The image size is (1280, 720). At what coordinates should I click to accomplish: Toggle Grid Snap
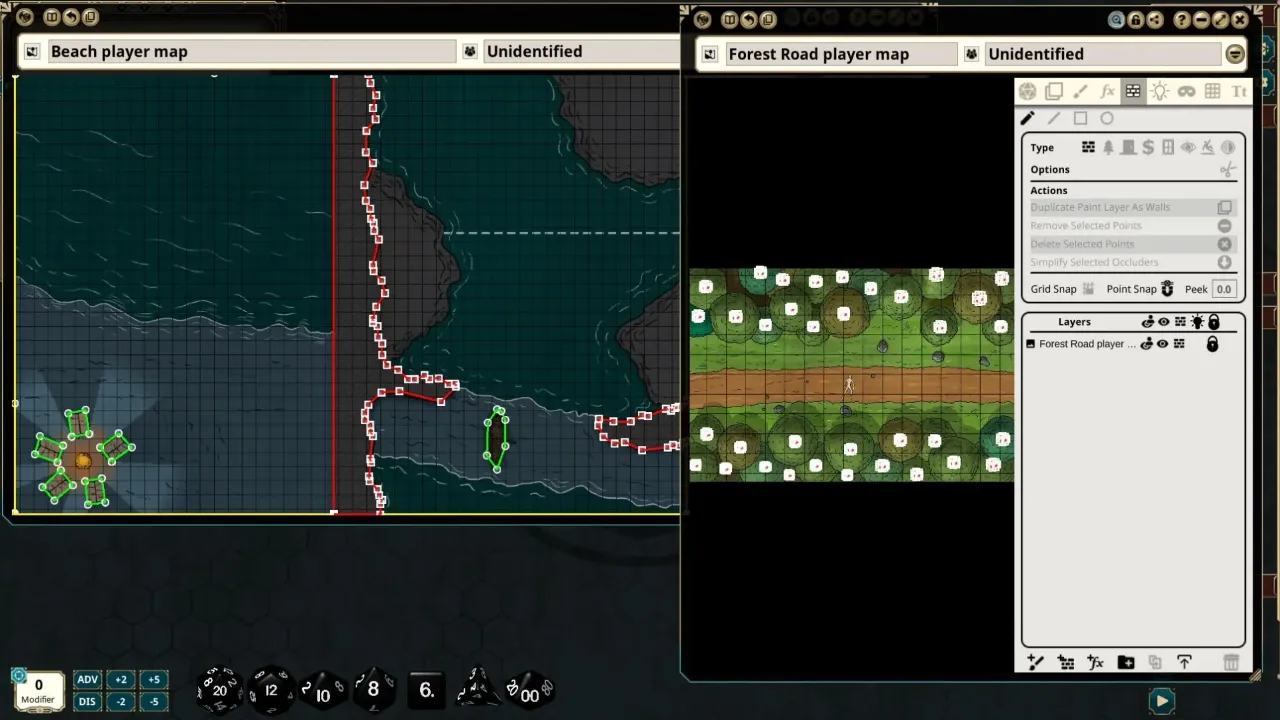click(1088, 289)
